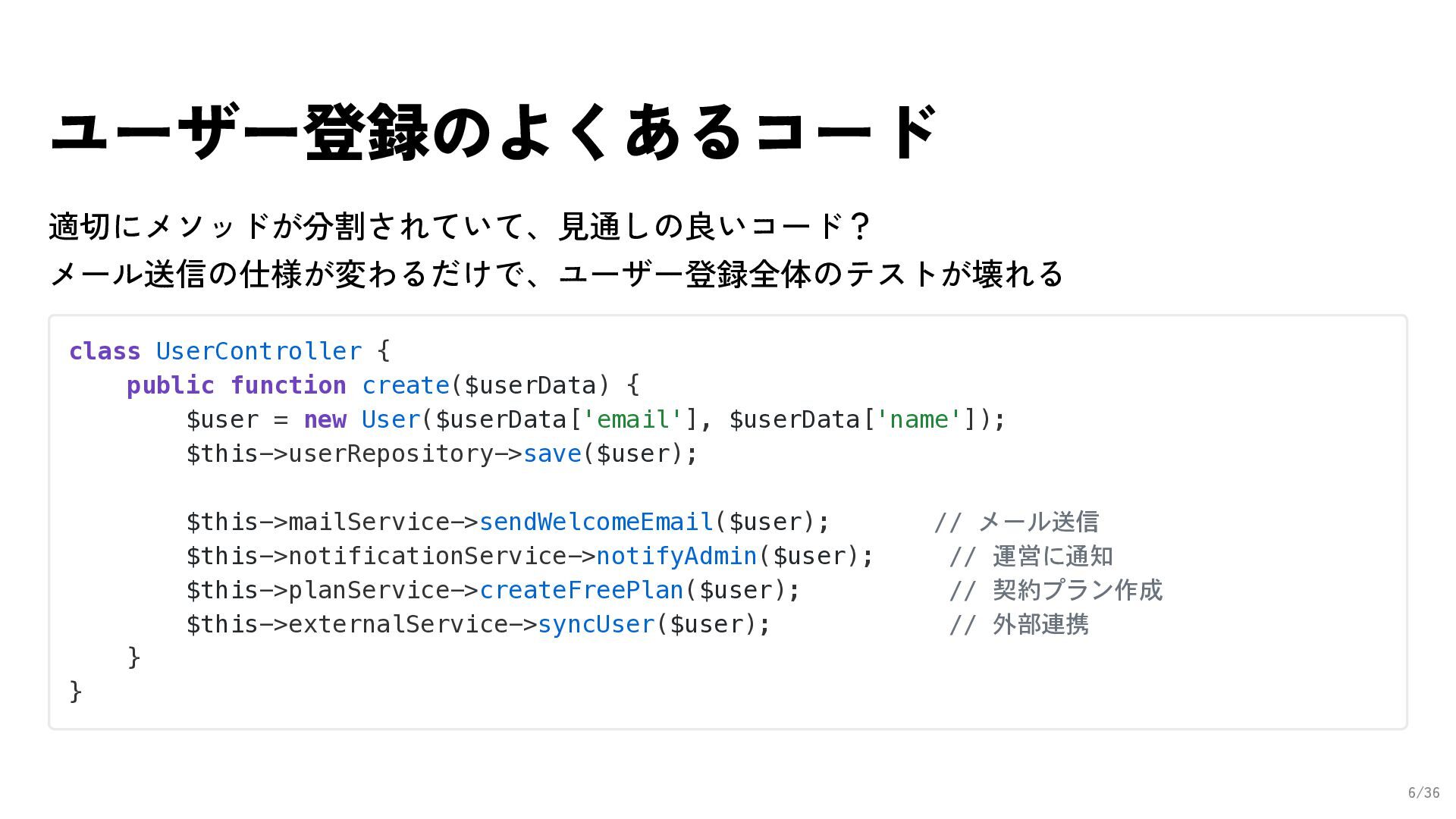The image size is (1456, 819).
Task: Click sendWelcomeEmail method call
Action: point(596,522)
